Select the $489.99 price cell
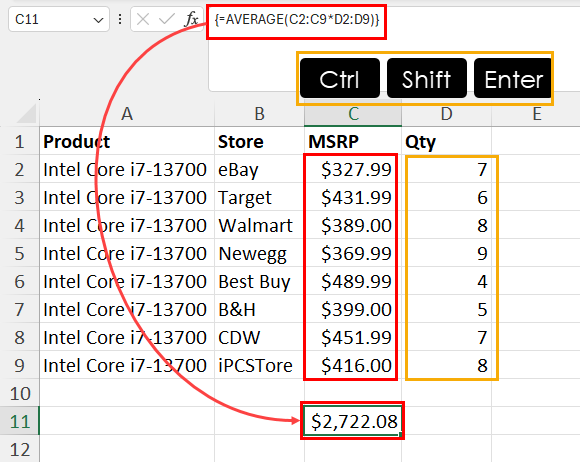Viewport: 580px width, 462px height. tap(353, 281)
